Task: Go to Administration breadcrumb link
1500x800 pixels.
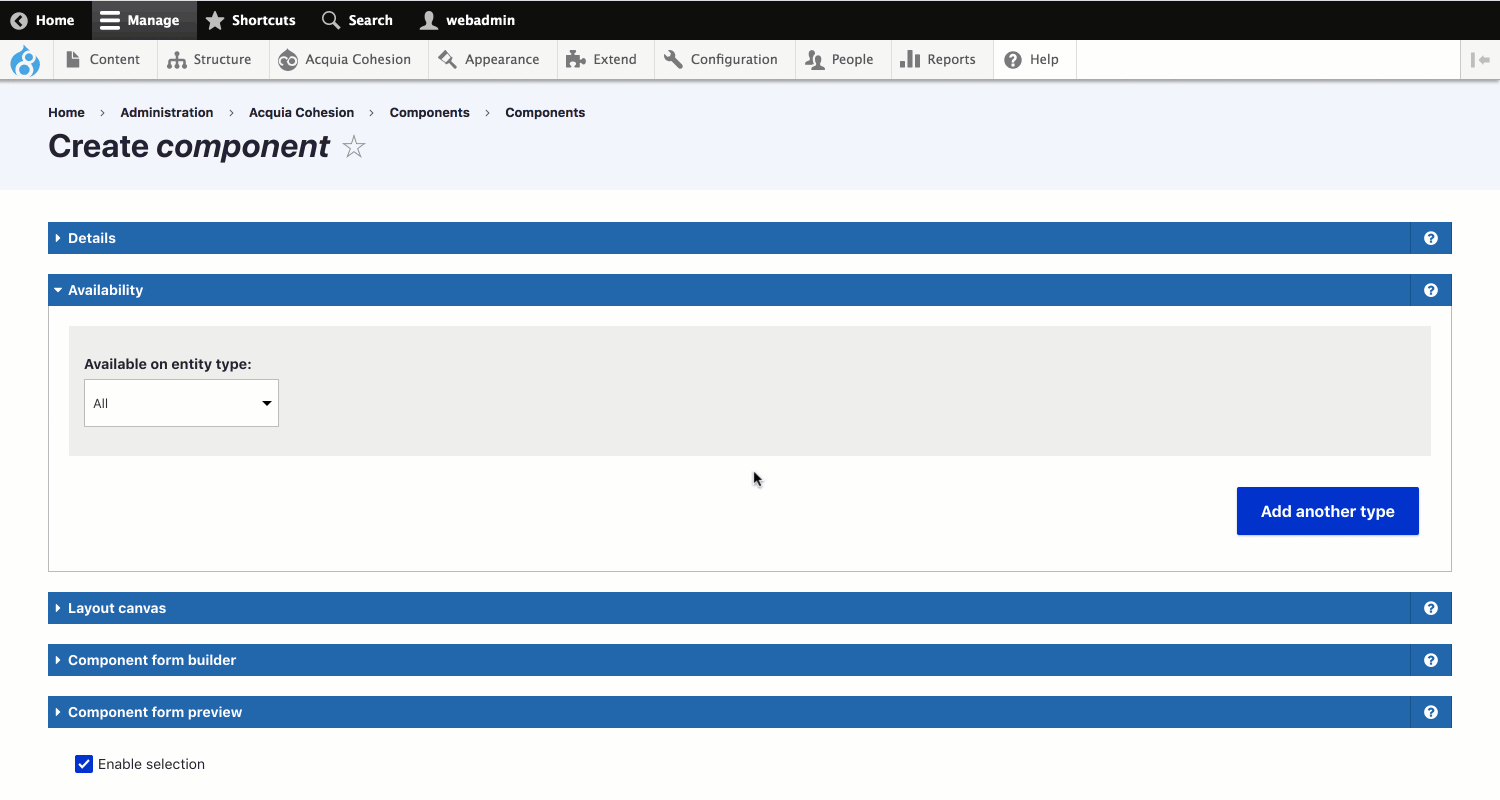Action: tap(167, 113)
